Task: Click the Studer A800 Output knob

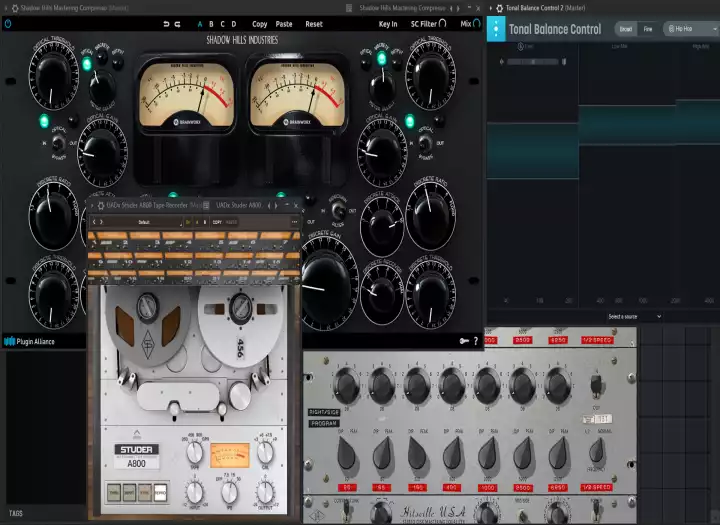Action: 265,492
